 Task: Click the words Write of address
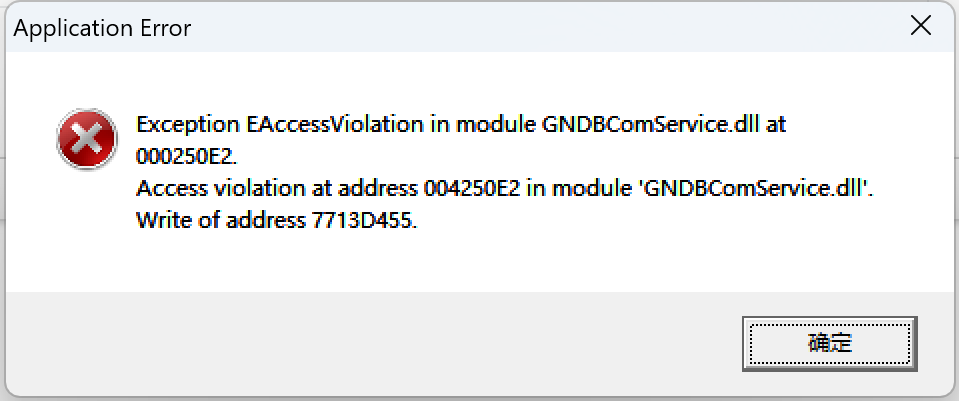(221, 220)
